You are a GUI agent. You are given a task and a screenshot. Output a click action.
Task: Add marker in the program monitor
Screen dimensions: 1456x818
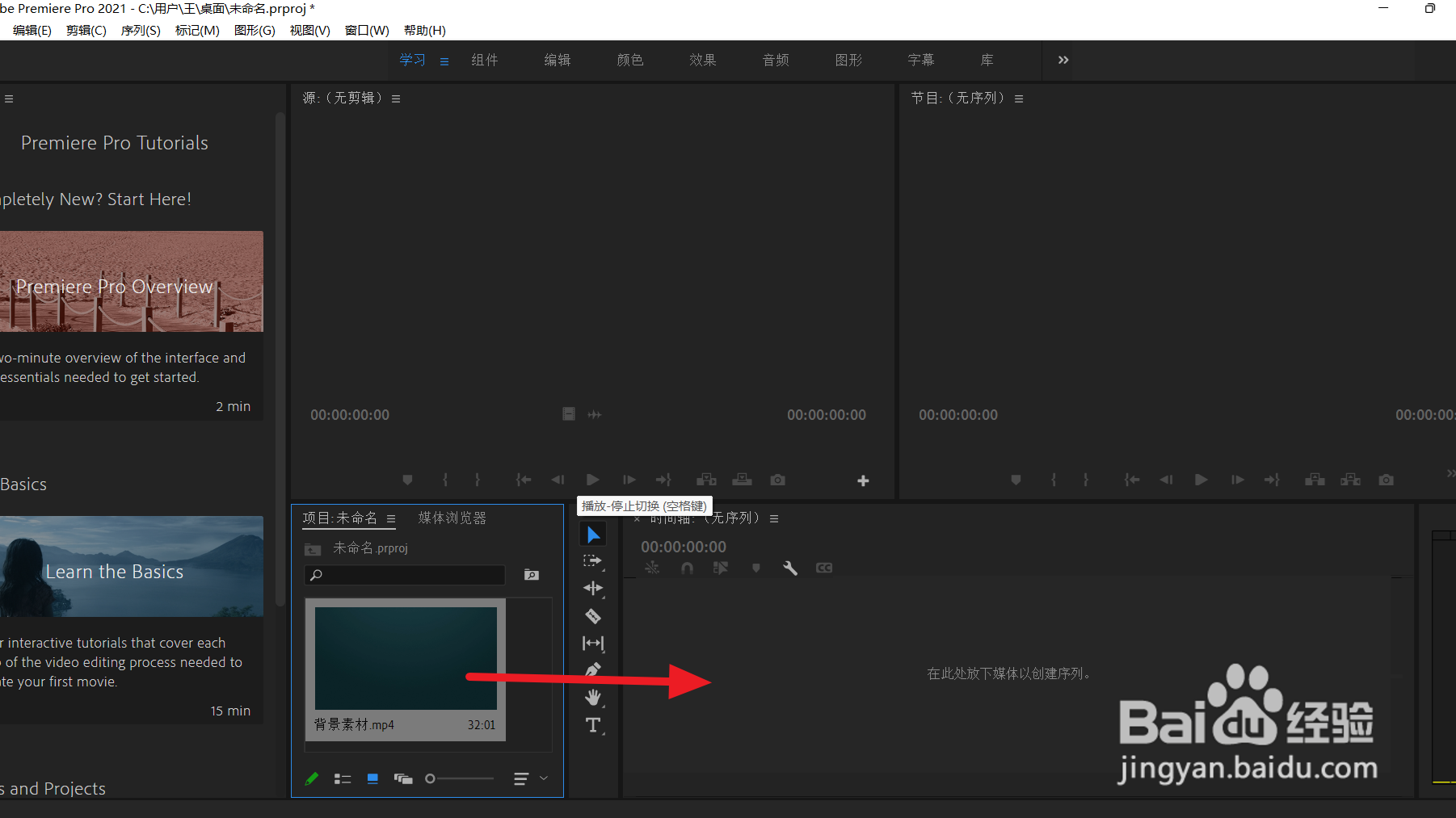click(x=1016, y=480)
